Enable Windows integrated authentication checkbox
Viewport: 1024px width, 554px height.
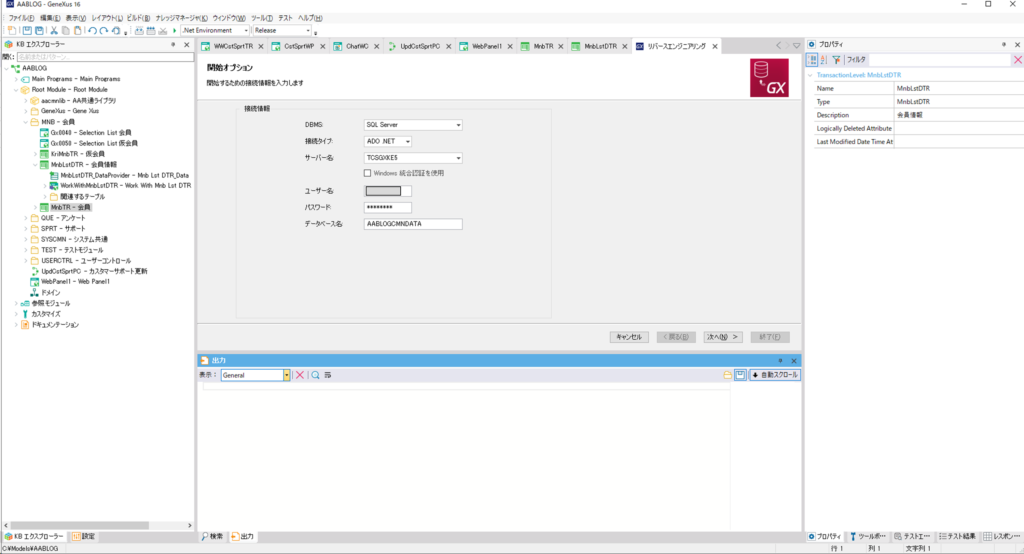[367, 173]
